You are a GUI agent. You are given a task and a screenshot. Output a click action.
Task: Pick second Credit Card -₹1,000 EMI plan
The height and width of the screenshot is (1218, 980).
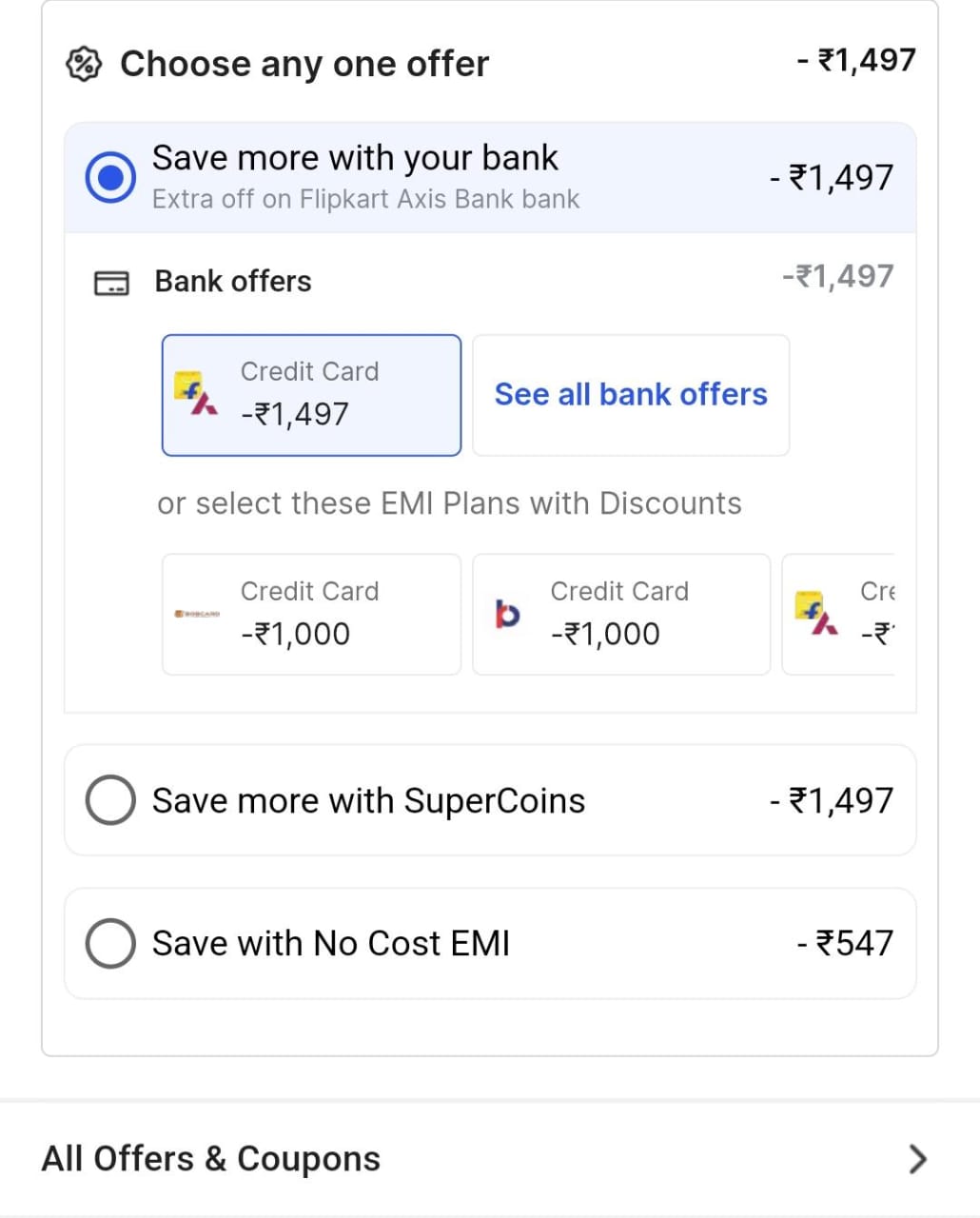621,614
